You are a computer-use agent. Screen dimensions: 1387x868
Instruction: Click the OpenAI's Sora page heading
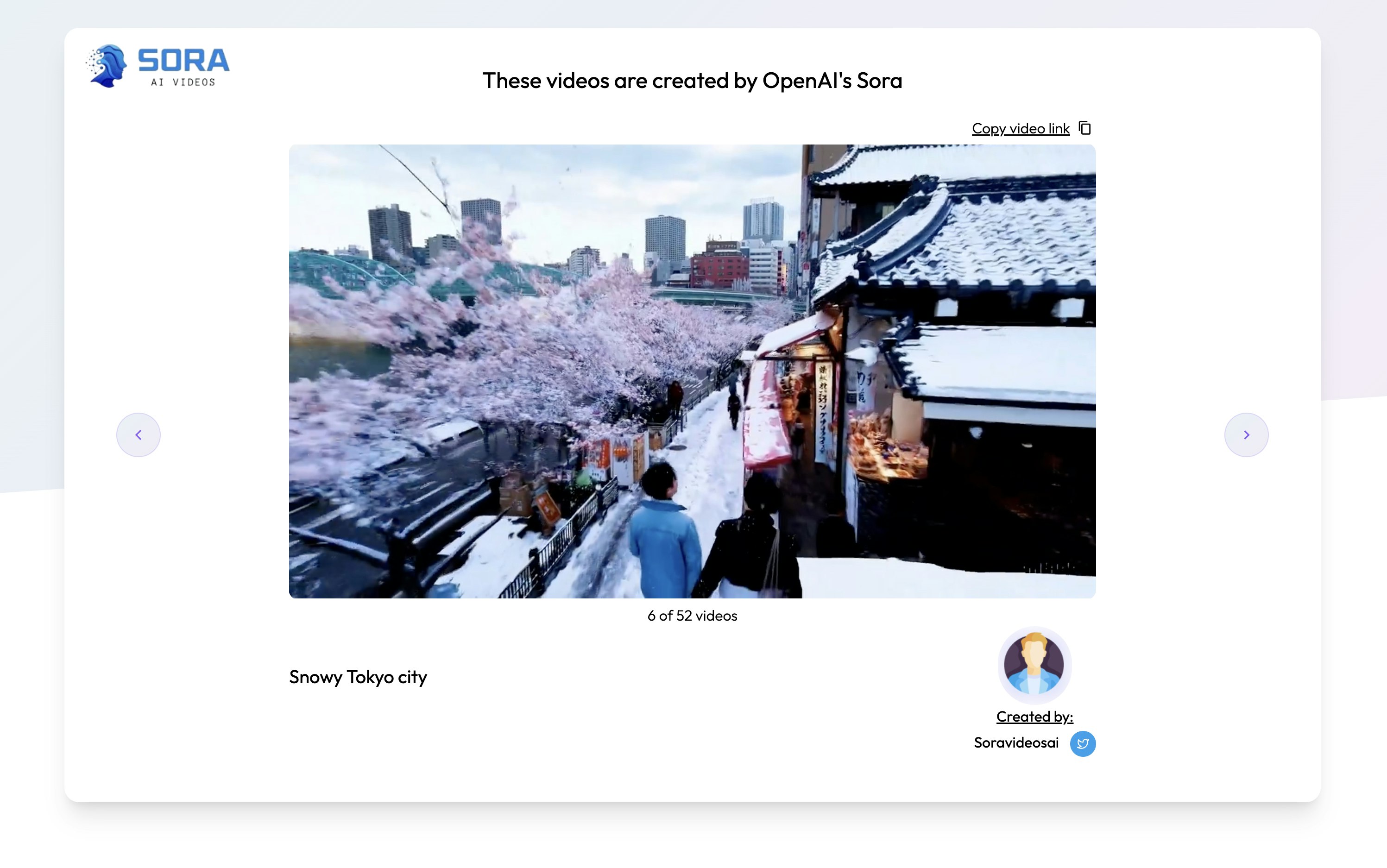(692, 81)
